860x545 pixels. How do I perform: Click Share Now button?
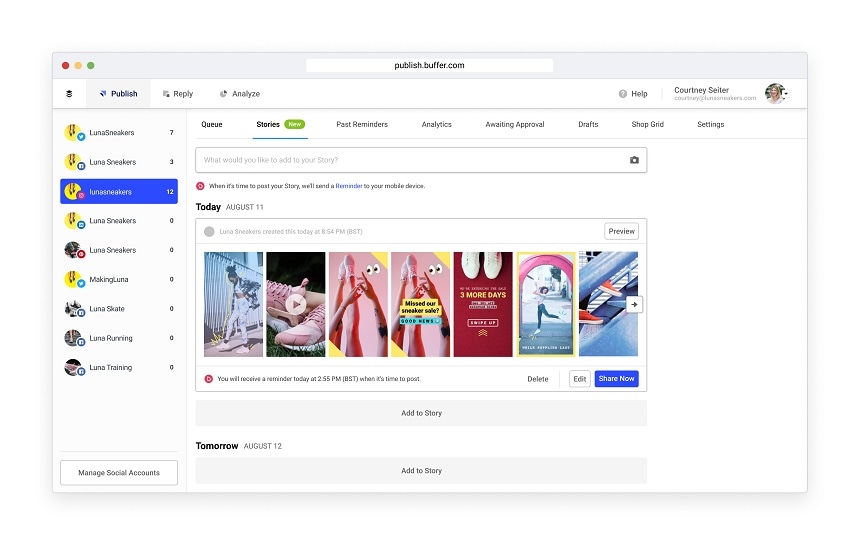click(616, 379)
